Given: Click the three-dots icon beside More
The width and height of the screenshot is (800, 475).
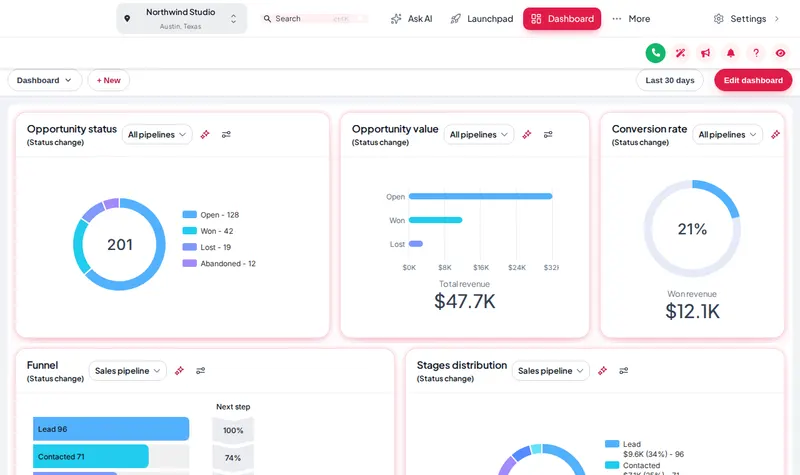Looking at the screenshot, I should [x=617, y=19].
